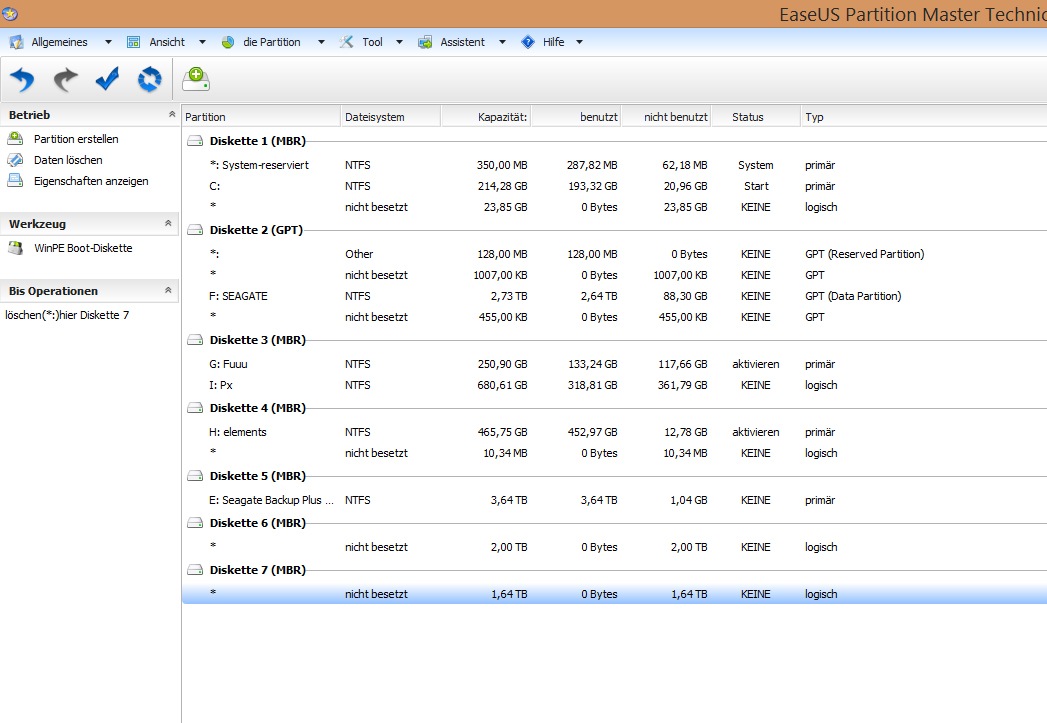Click the create partition toolbar icon
This screenshot has width=1047, height=723.
[196, 79]
